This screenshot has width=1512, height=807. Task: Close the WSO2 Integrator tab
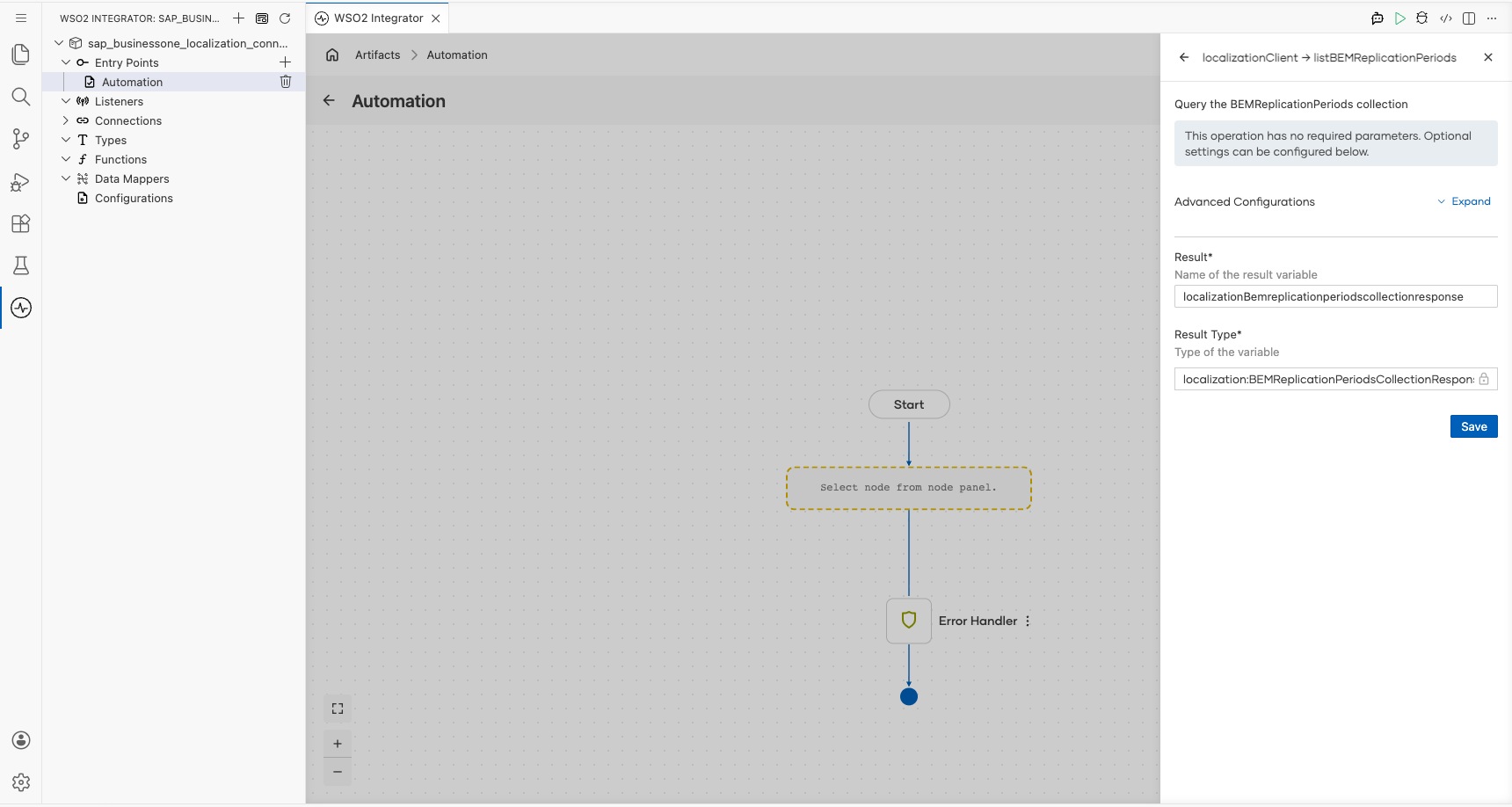[x=436, y=18]
